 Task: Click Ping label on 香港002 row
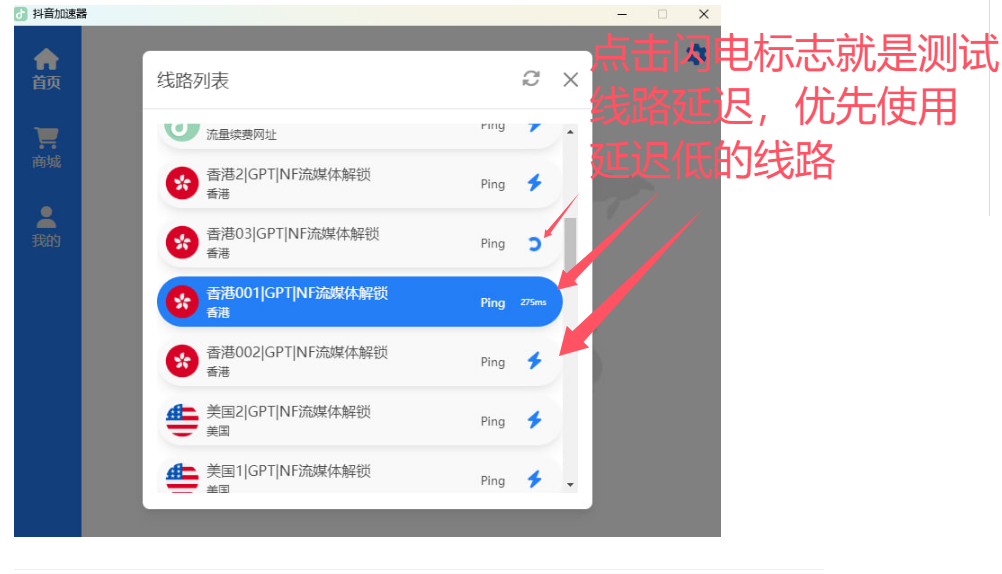click(493, 362)
